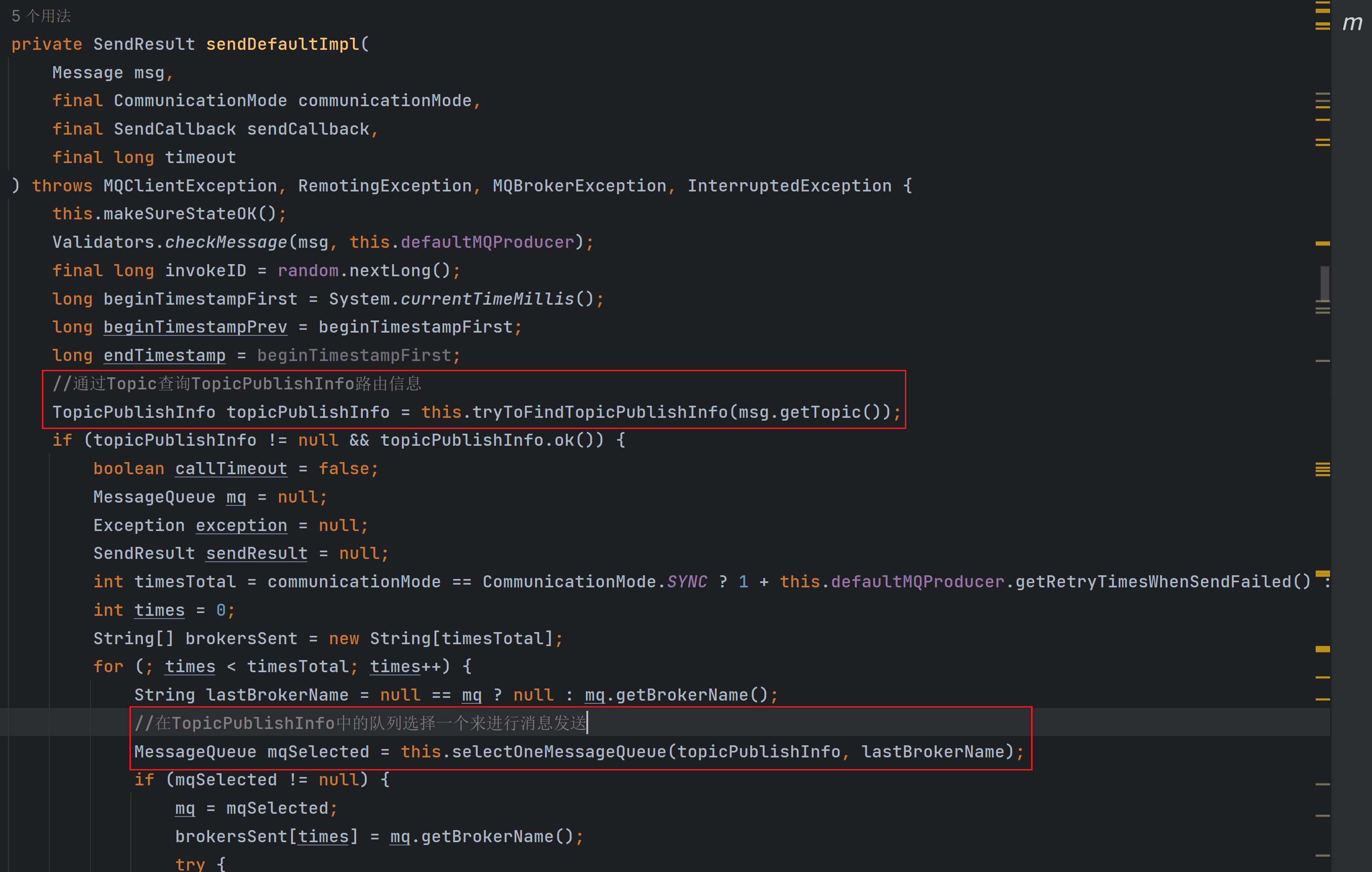Viewport: 1372px width, 872px height.
Task: Click stacked yellow stripe marker beside callTimeout line
Action: pos(1323,469)
